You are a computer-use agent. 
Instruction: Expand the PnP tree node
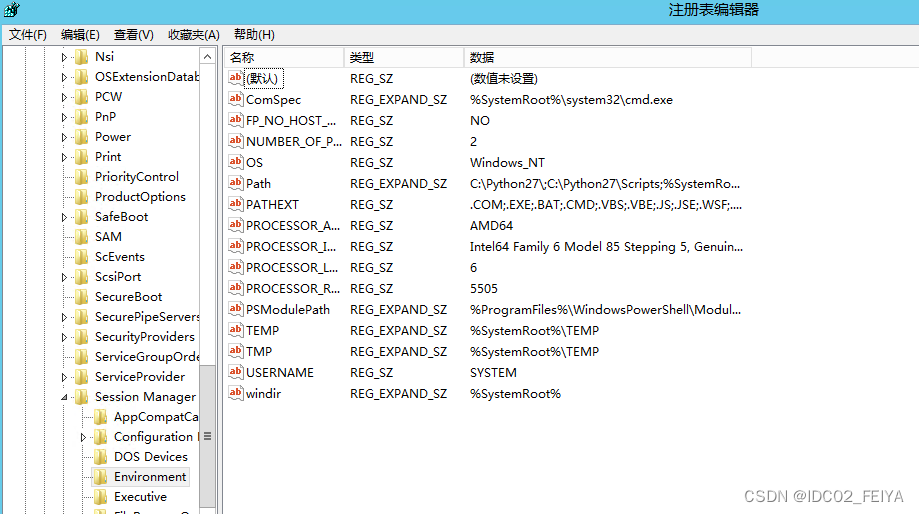(64, 117)
